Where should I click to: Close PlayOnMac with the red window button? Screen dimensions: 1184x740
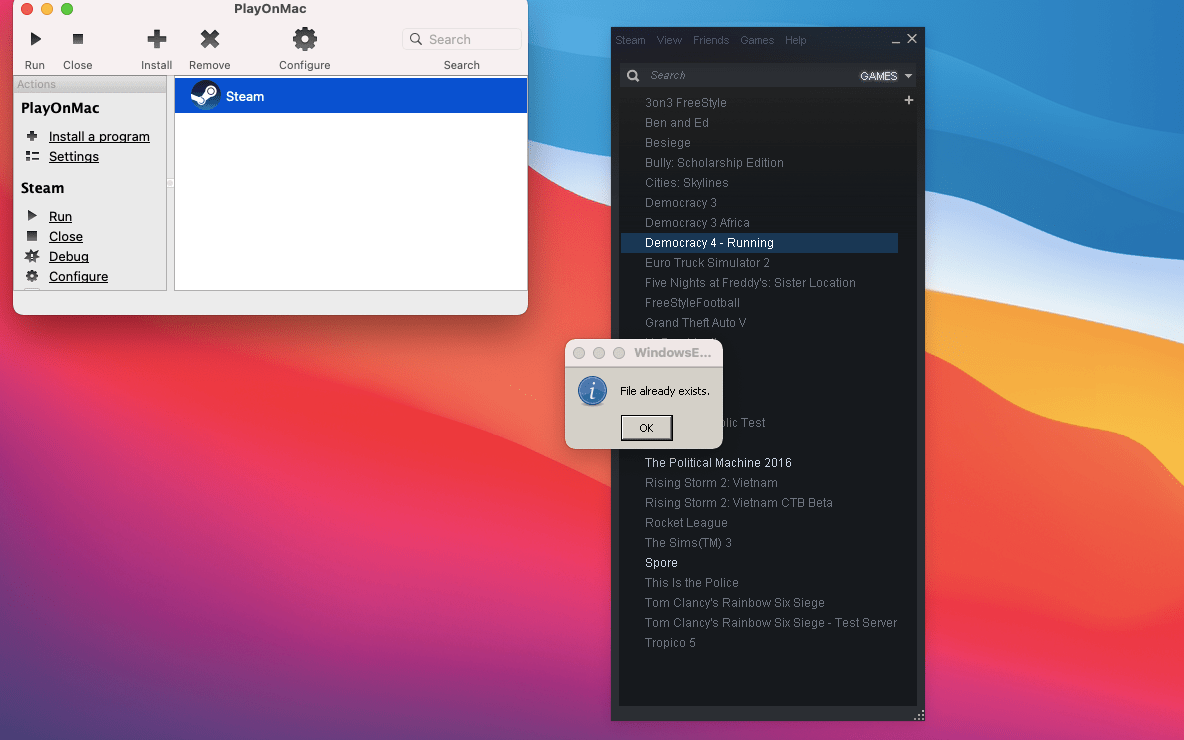27,9
